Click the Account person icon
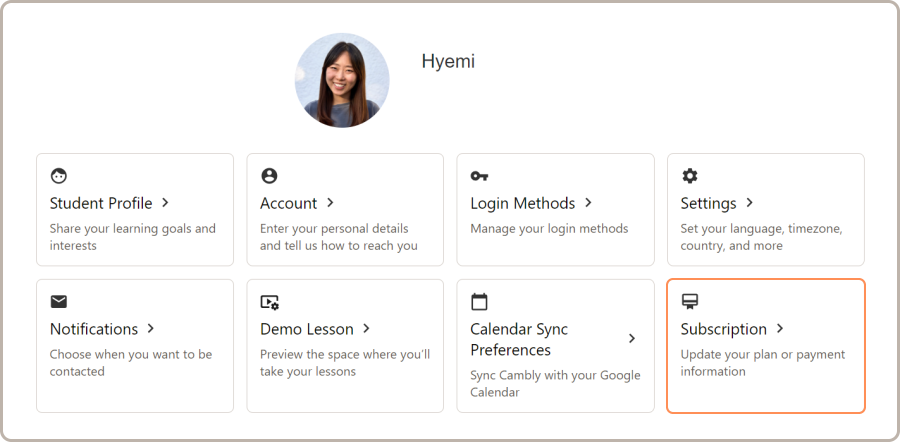The height and width of the screenshot is (442, 900). coord(269,176)
